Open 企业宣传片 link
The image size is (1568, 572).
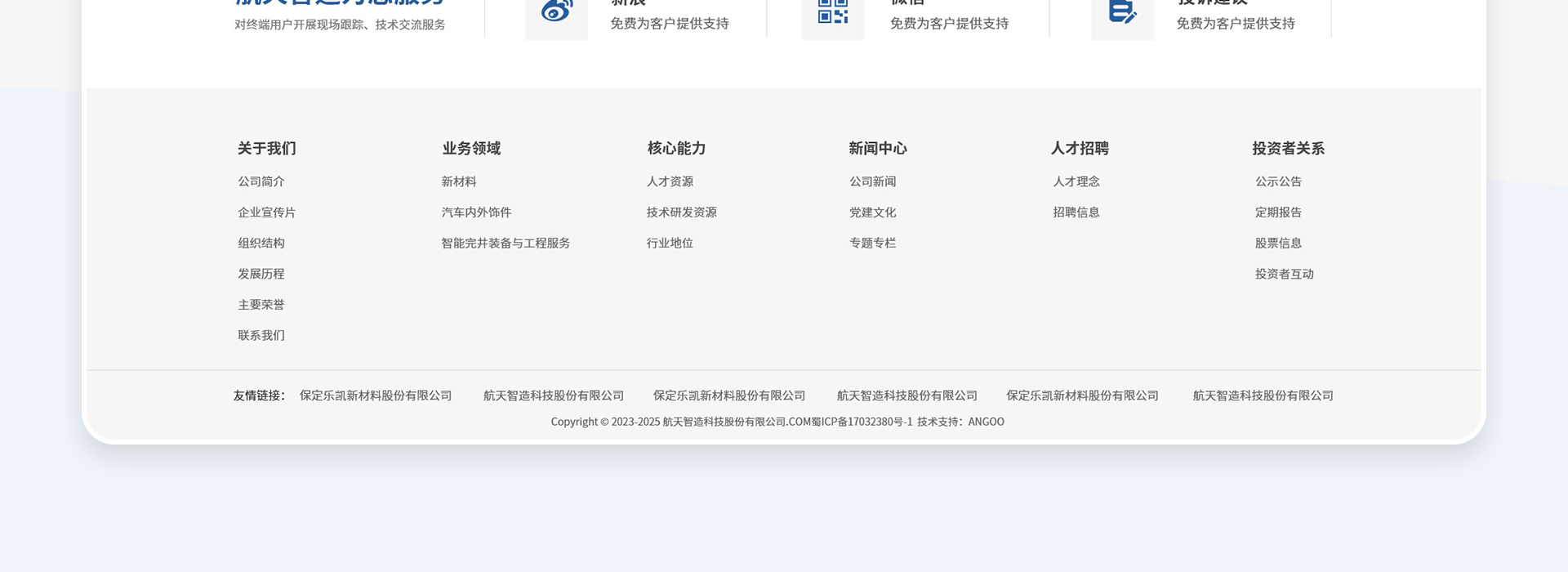click(266, 212)
